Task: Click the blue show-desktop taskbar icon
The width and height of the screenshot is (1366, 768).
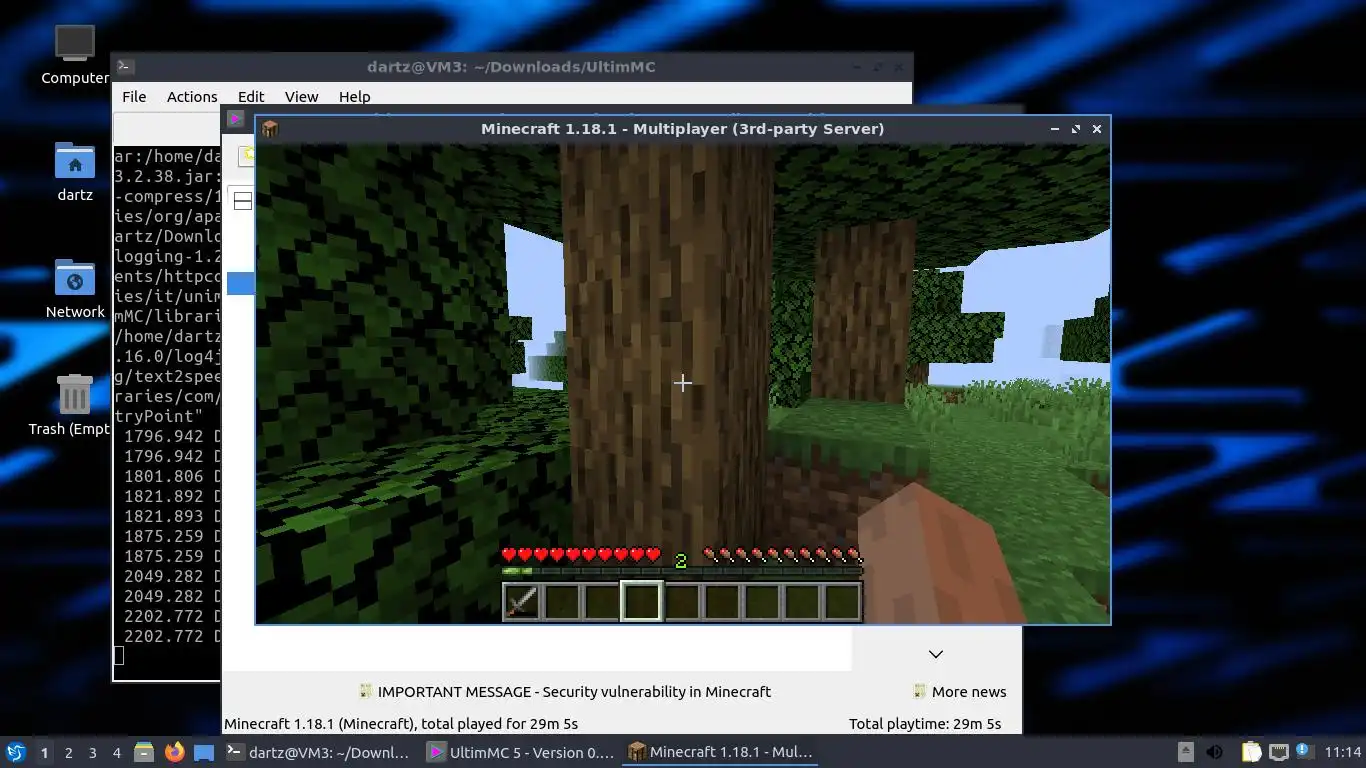Action: pos(204,752)
